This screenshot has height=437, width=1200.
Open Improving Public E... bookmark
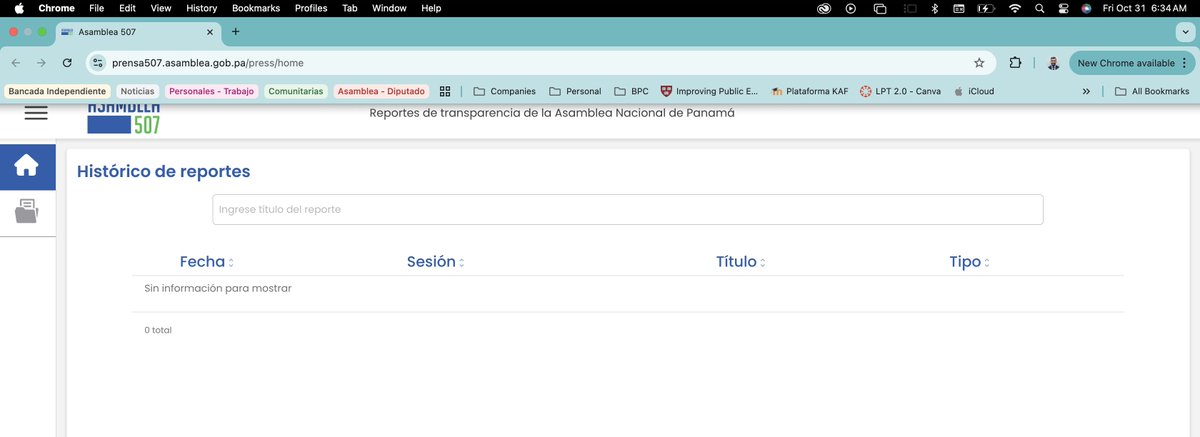(x=710, y=91)
